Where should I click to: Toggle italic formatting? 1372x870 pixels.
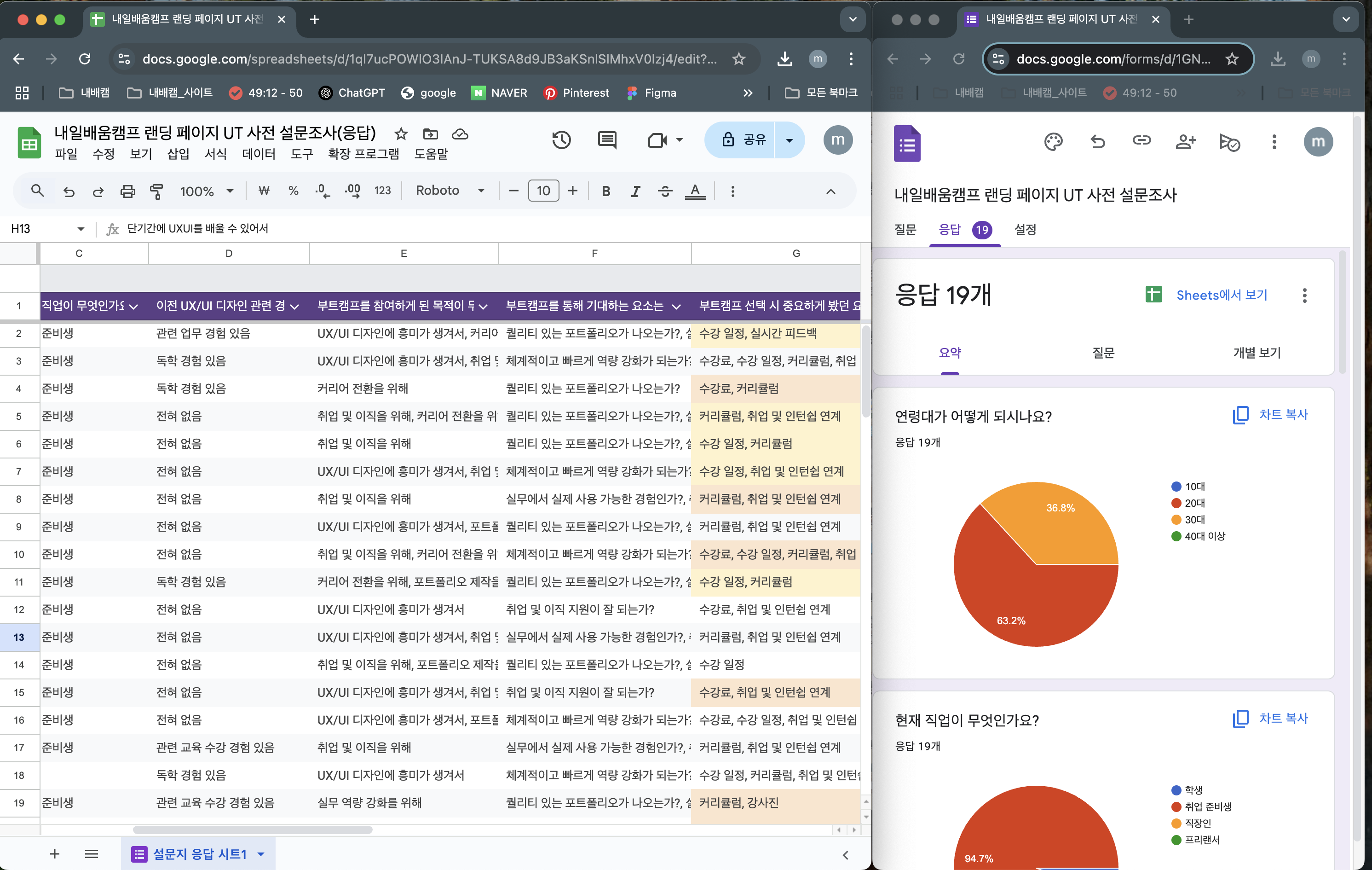(x=635, y=191)
